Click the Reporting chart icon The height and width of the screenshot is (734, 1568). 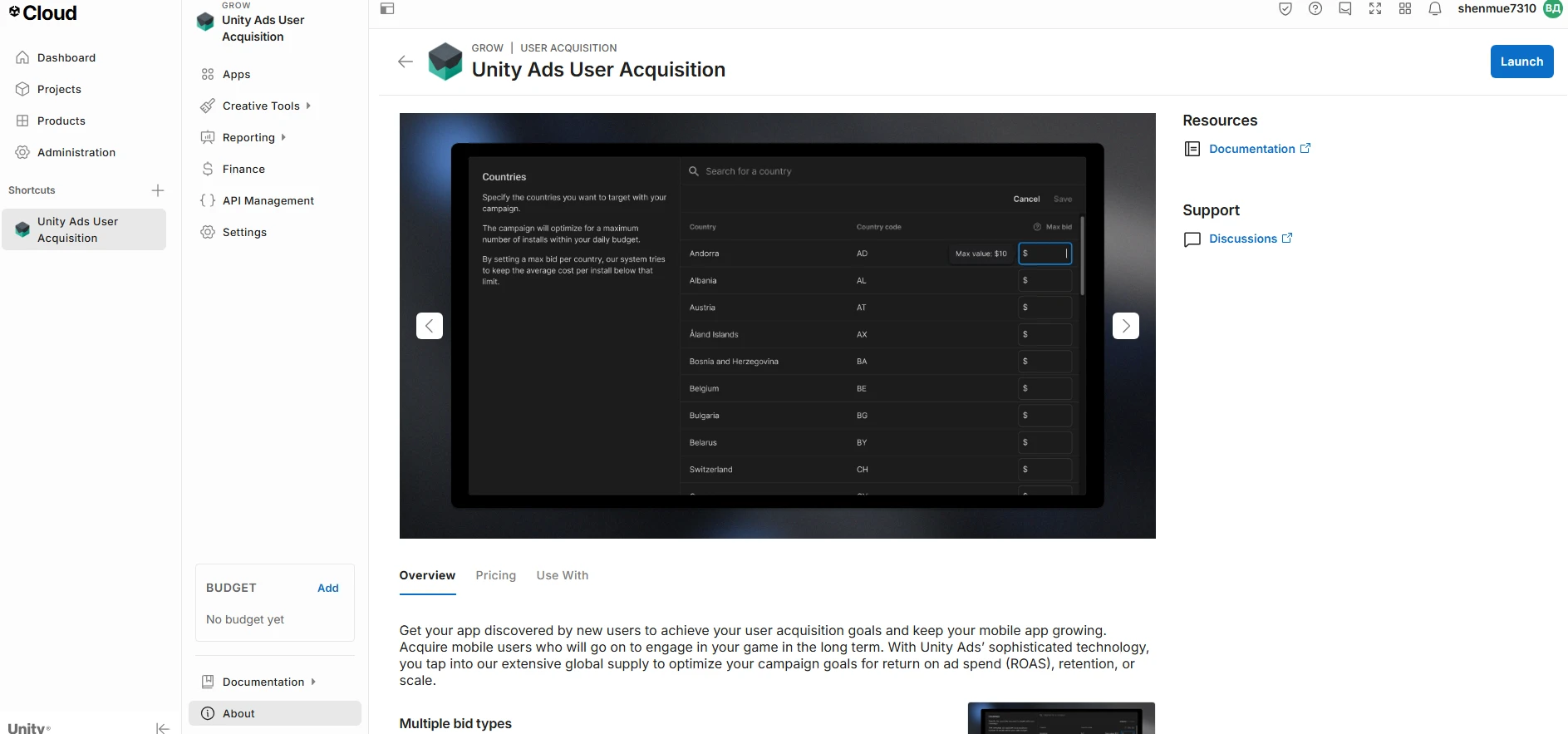(x=208, y=137)
